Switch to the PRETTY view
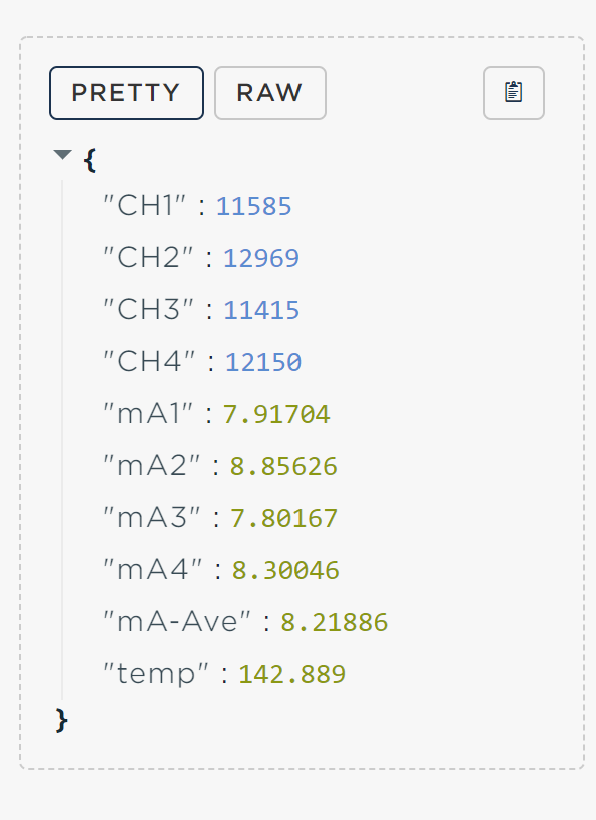The image size is (596, 820). (126, 93)
